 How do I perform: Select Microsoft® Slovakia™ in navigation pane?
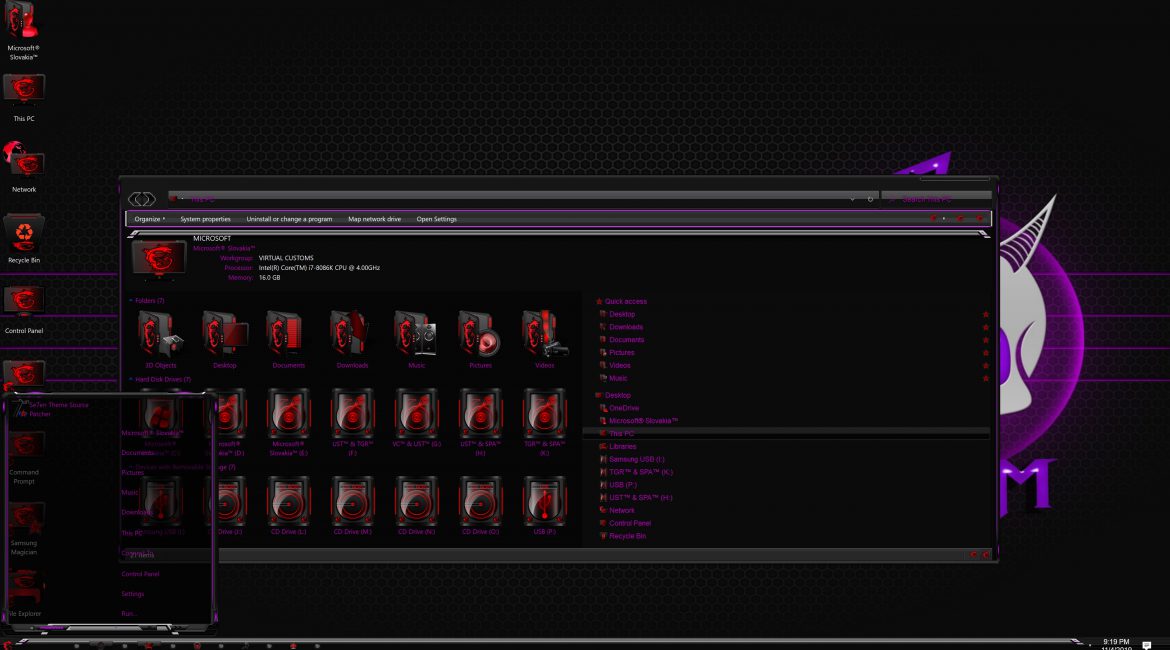[x=643, y=421]
